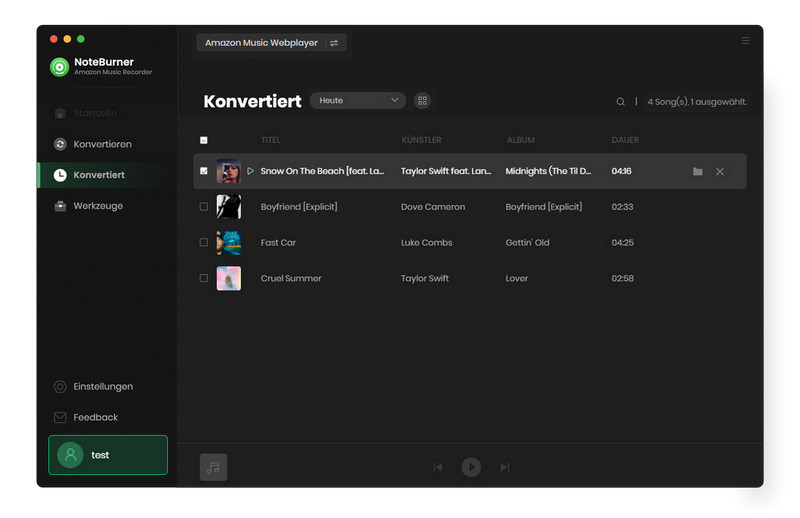
Task: Click the ALBUM column header
Action: click(x=520, y=140)
